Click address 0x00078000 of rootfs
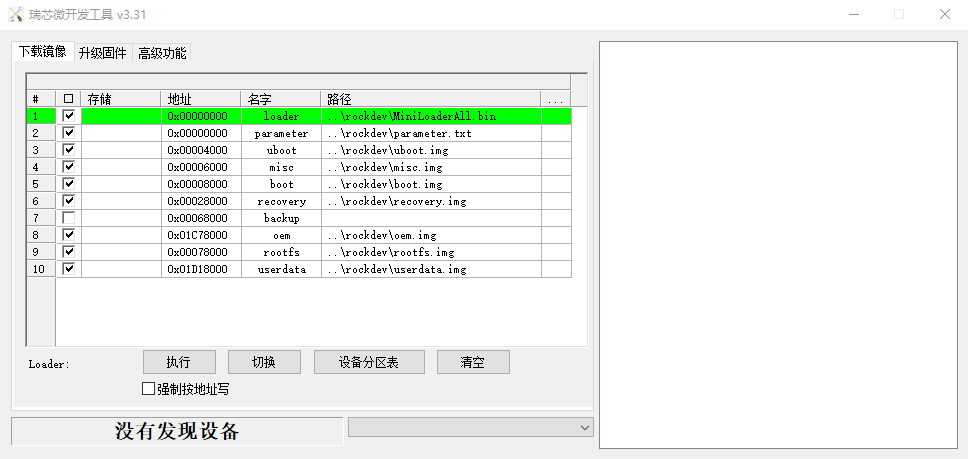The image size is (968, 459). [201, 252]
